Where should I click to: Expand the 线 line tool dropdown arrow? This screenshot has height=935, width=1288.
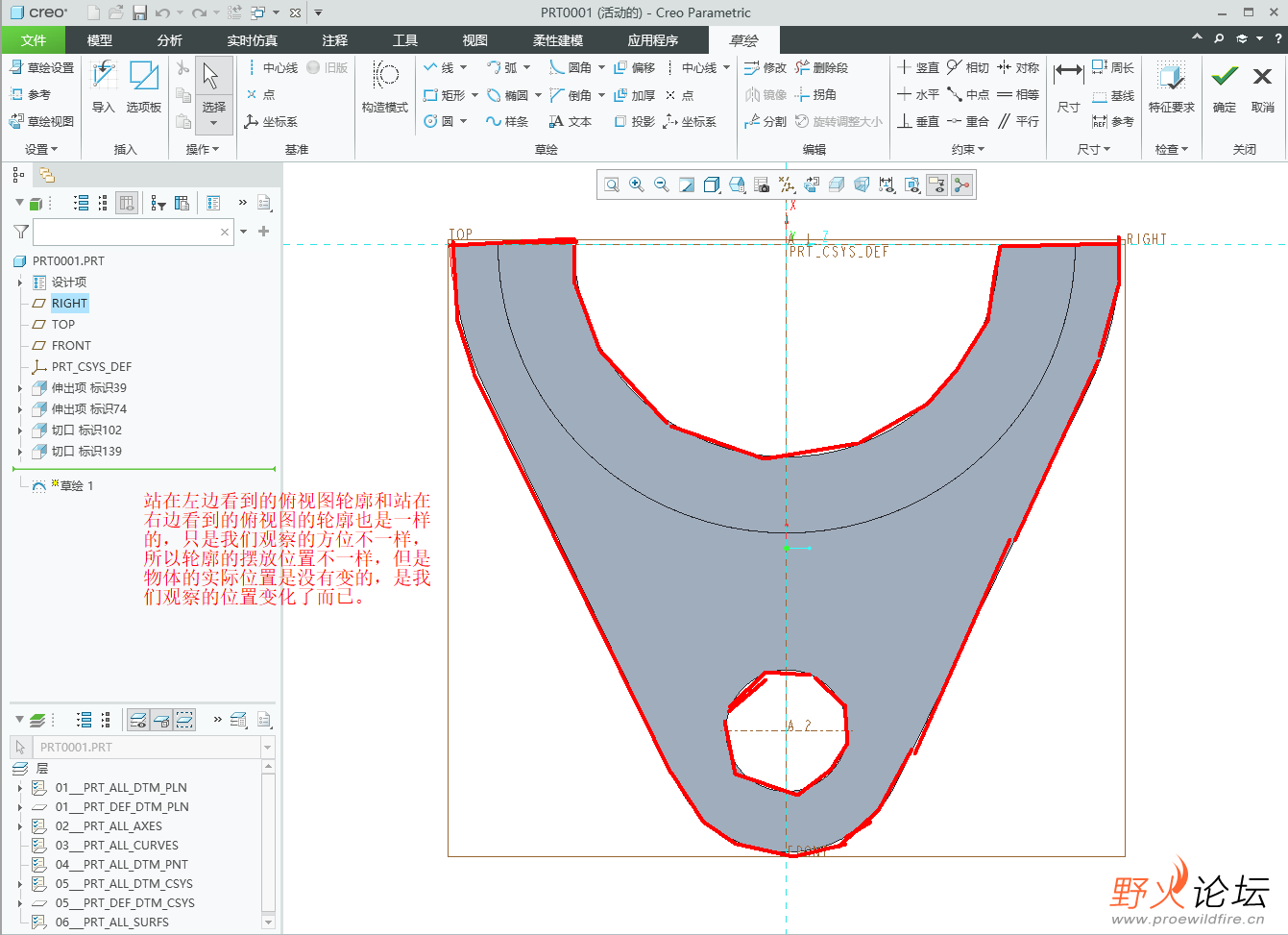(x=463, y=68)
